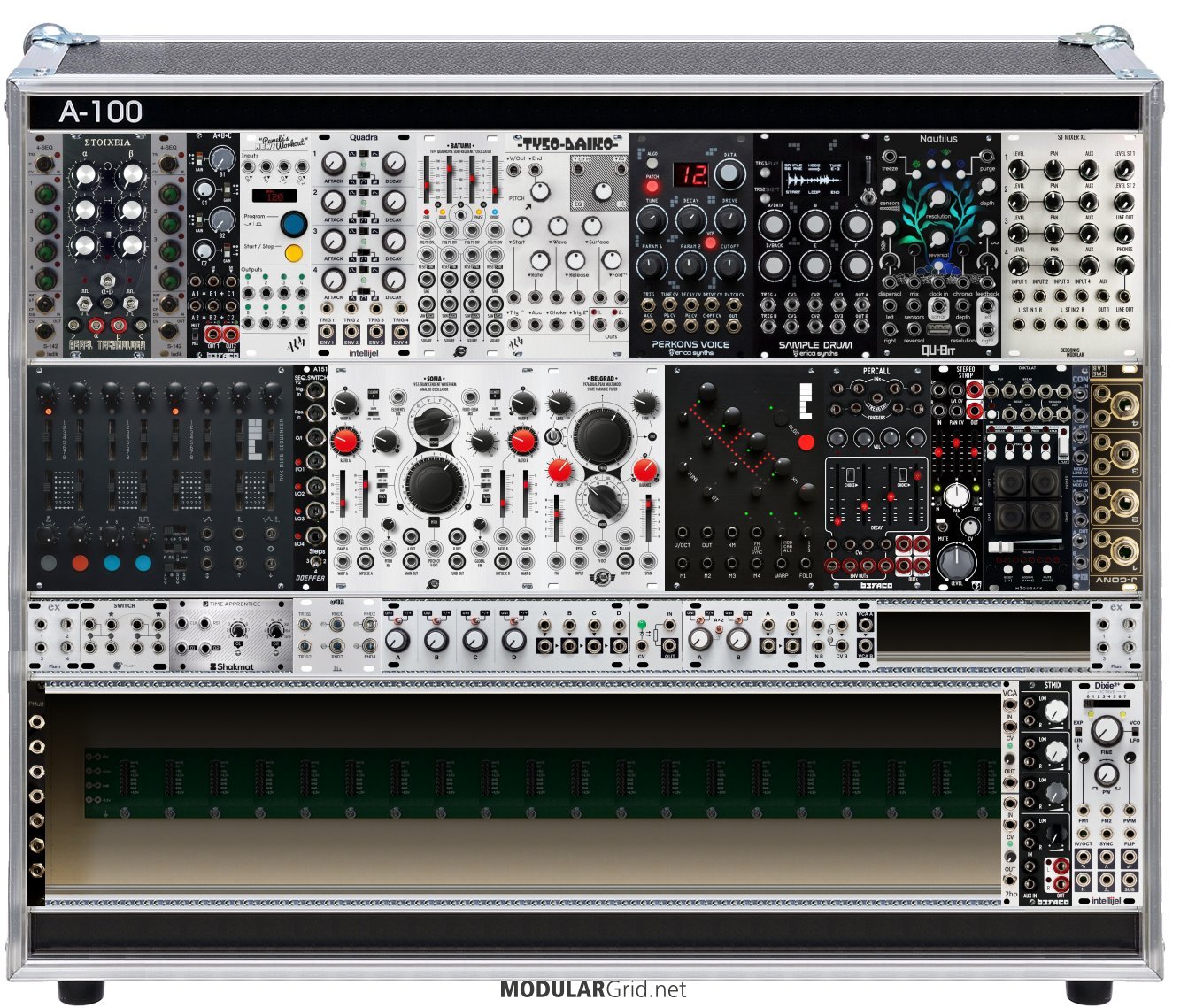Click the red BALANCE knob on Belgrad
1188x1008 pixels.
[x=647, y=470]
